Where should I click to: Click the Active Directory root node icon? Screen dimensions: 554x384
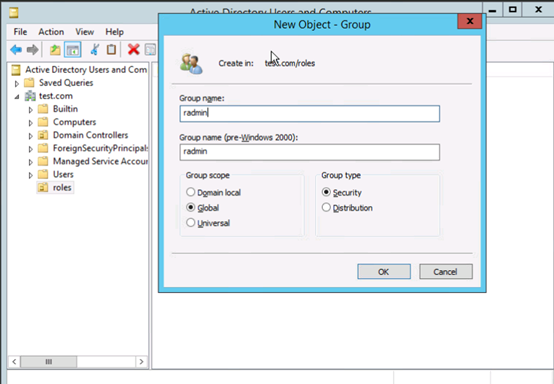coord(16,70)
